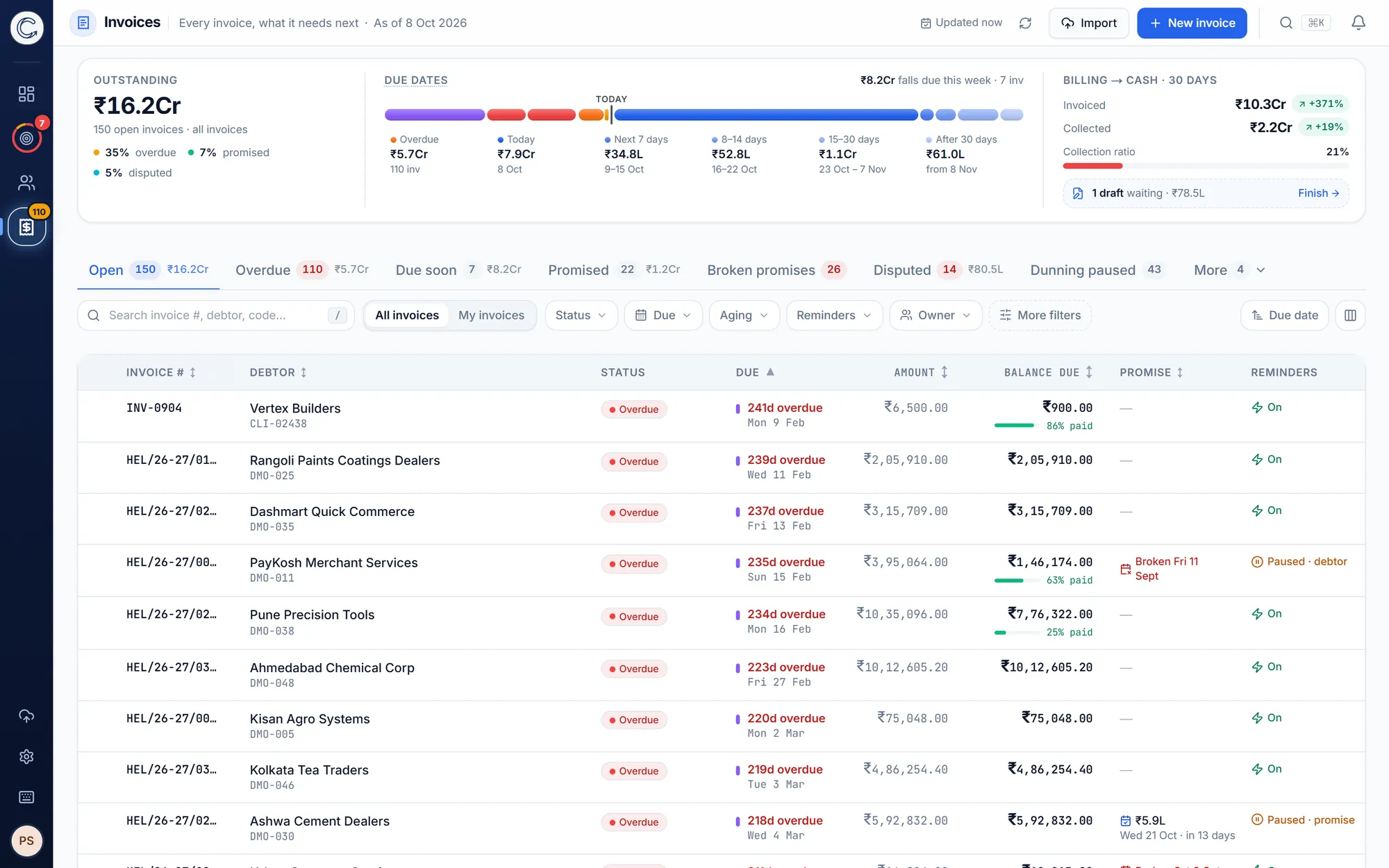Select the All invoices segment
The width and height of the screenshot is (1389, 868).
click(x=407, y=315)
